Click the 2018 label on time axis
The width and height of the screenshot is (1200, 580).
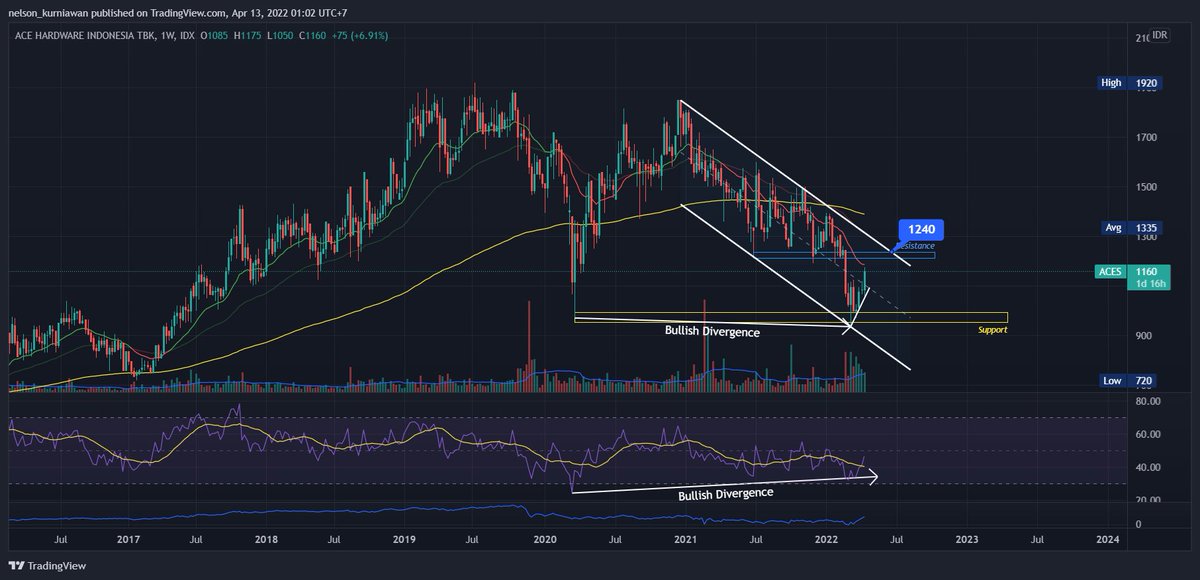[x=266, y=539]
